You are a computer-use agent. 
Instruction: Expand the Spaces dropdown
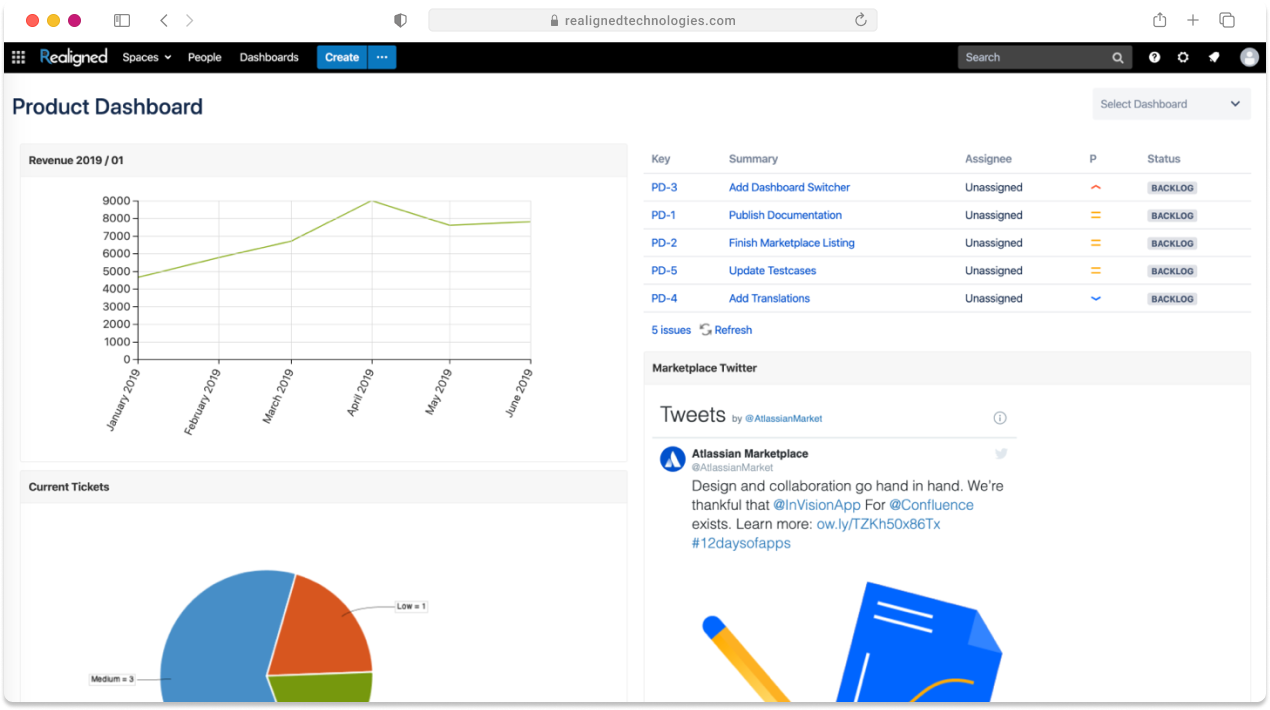coord(146,57)
